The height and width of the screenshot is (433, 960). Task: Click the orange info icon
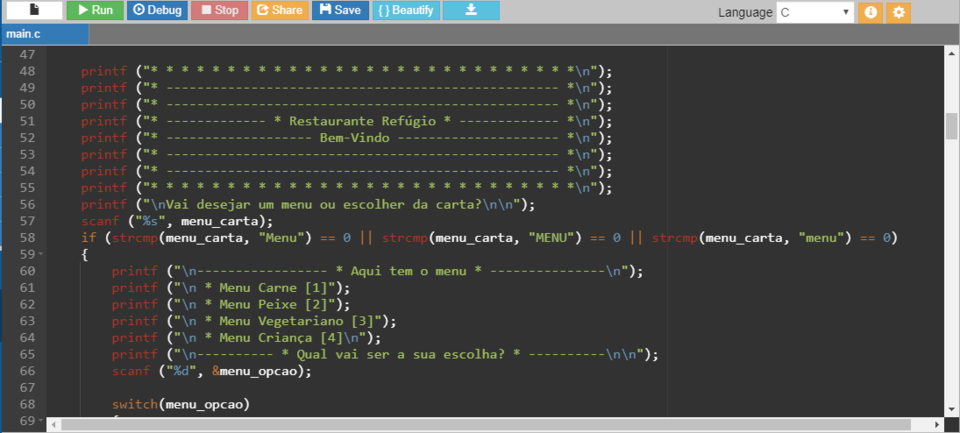(x=871, y=13)
